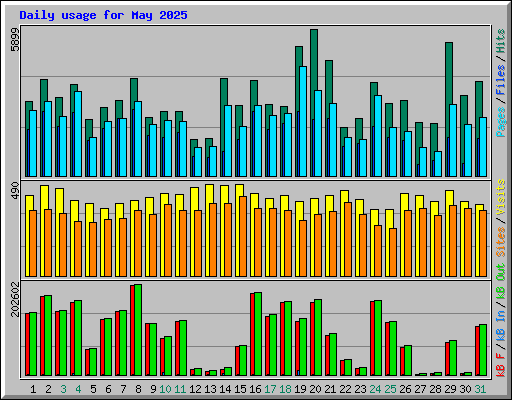Select the cyan Files bar for day 4

[78, 134]
